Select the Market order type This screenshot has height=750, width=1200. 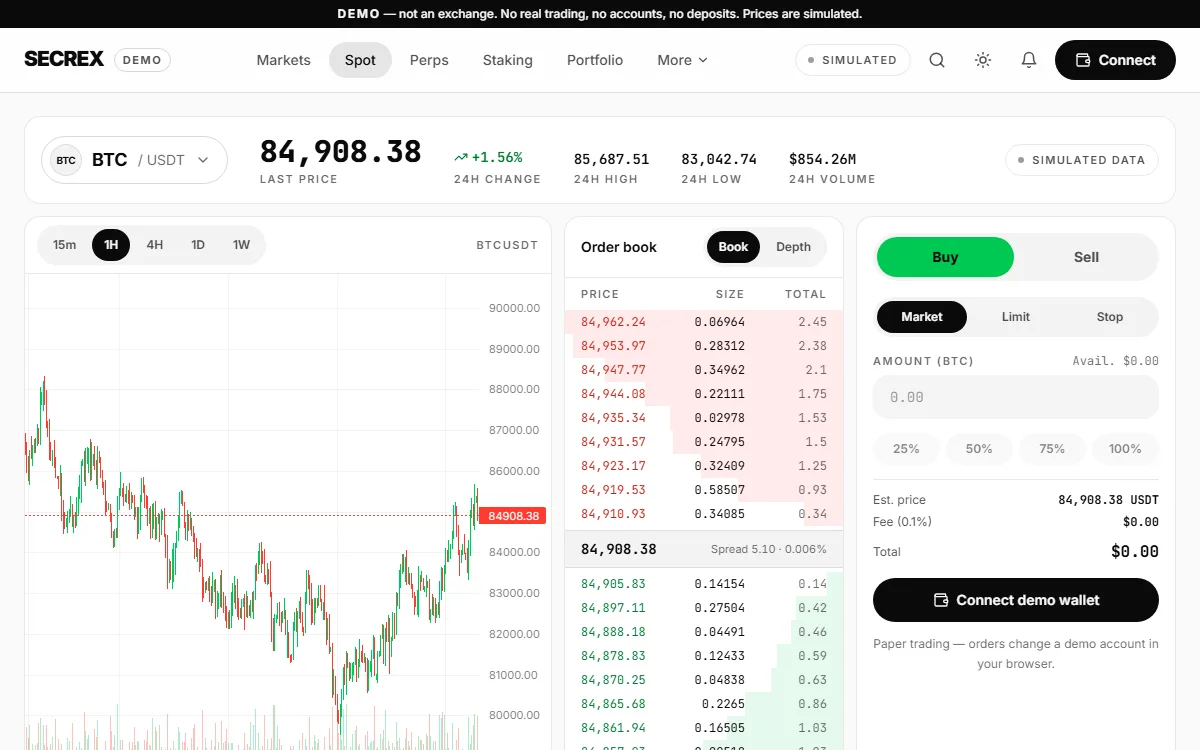point(922,317)
